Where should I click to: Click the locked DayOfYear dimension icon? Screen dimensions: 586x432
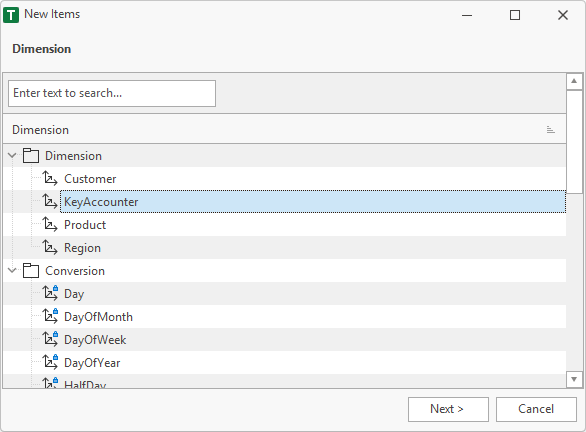coord(50,362)
